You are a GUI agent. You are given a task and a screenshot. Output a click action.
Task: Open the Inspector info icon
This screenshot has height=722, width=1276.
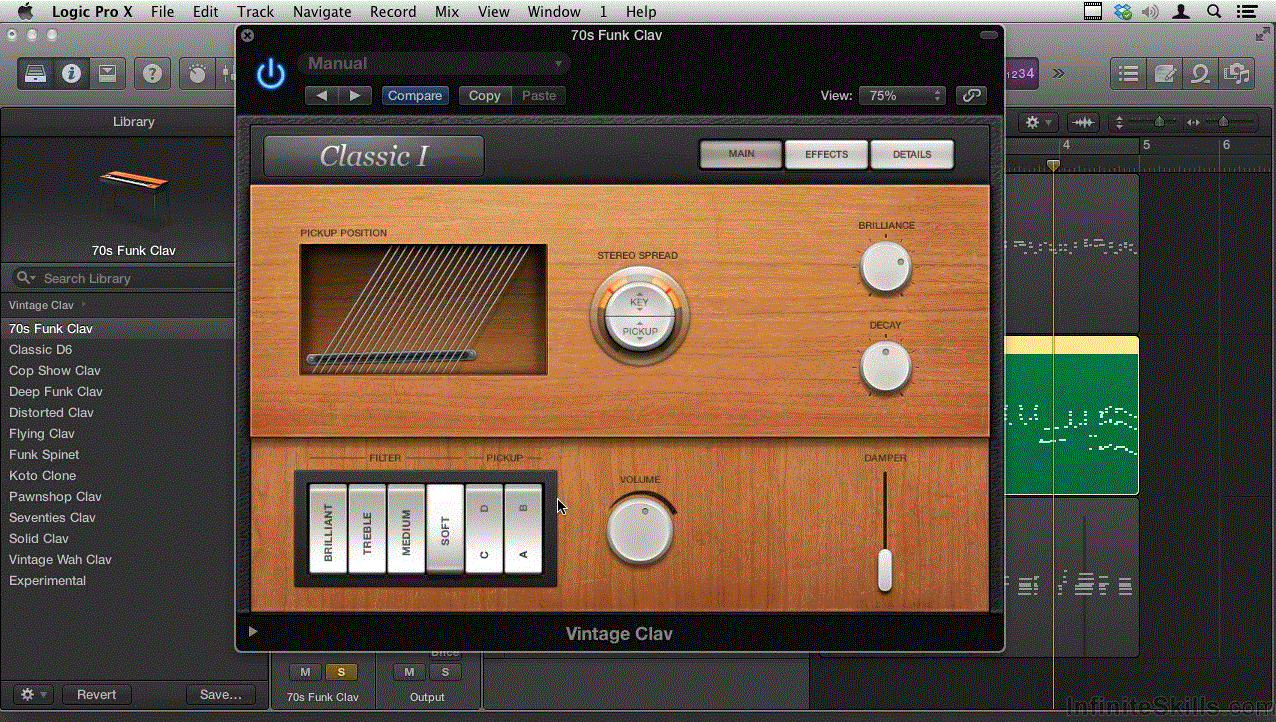(x=71, y=73)
